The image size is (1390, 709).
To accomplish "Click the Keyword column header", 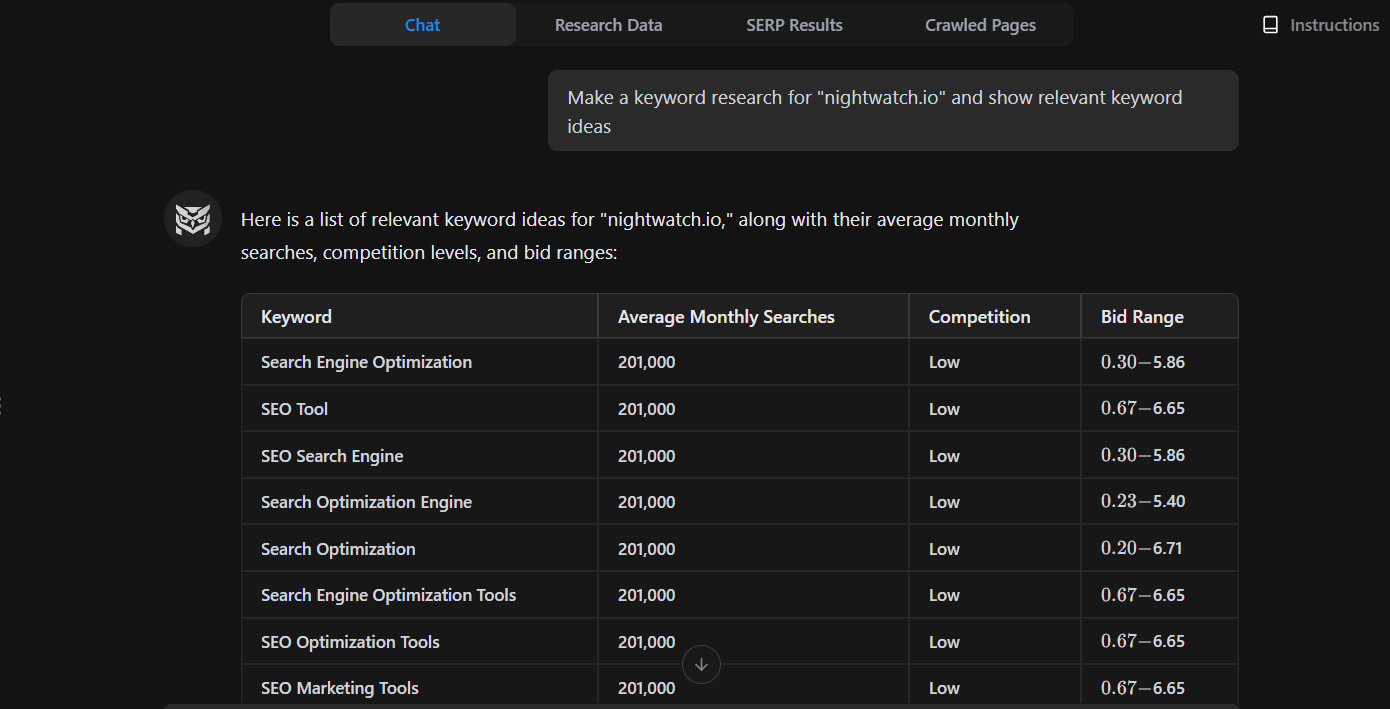I will (296, 316).
